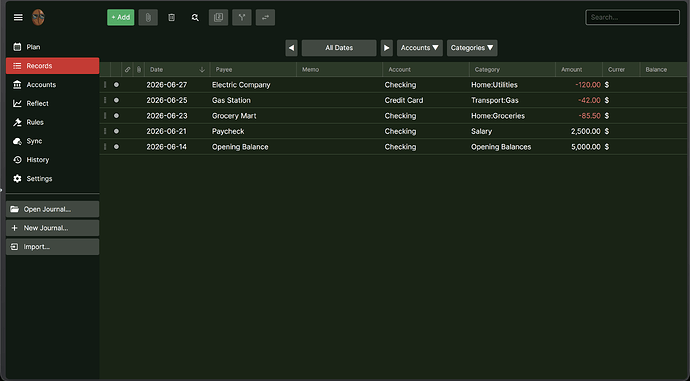Sort by the Payee column header

[253, 70]
